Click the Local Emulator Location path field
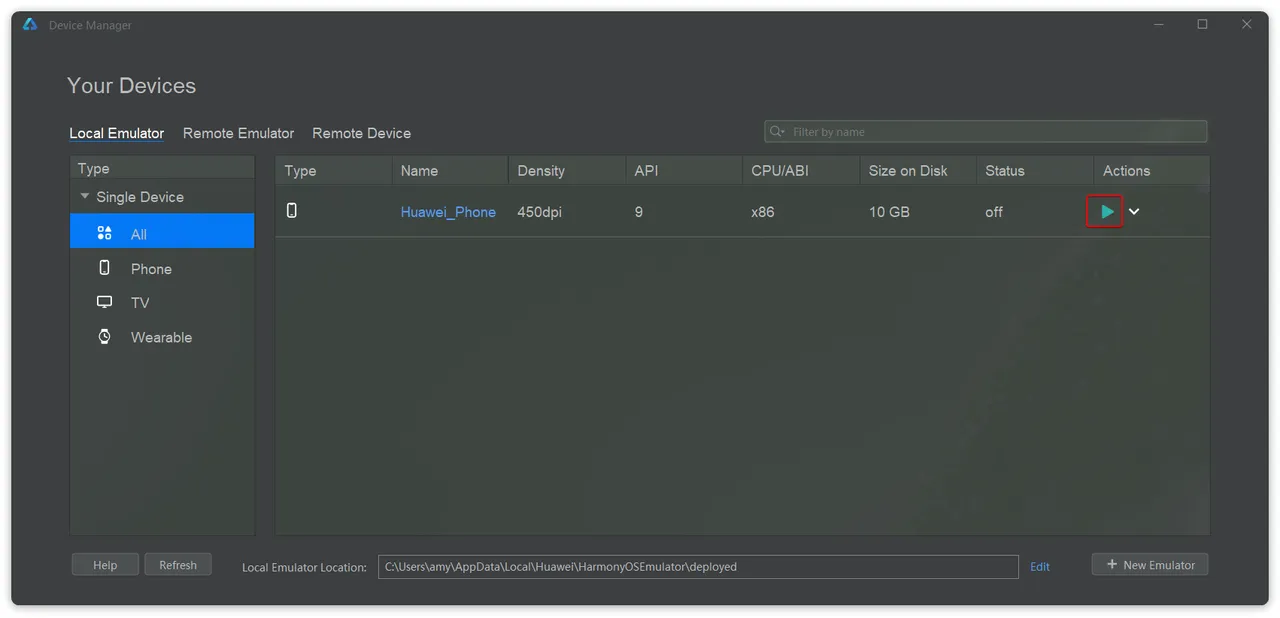Image resolution: width=1280 pixels, height=618 pixels. coord(698,566)
